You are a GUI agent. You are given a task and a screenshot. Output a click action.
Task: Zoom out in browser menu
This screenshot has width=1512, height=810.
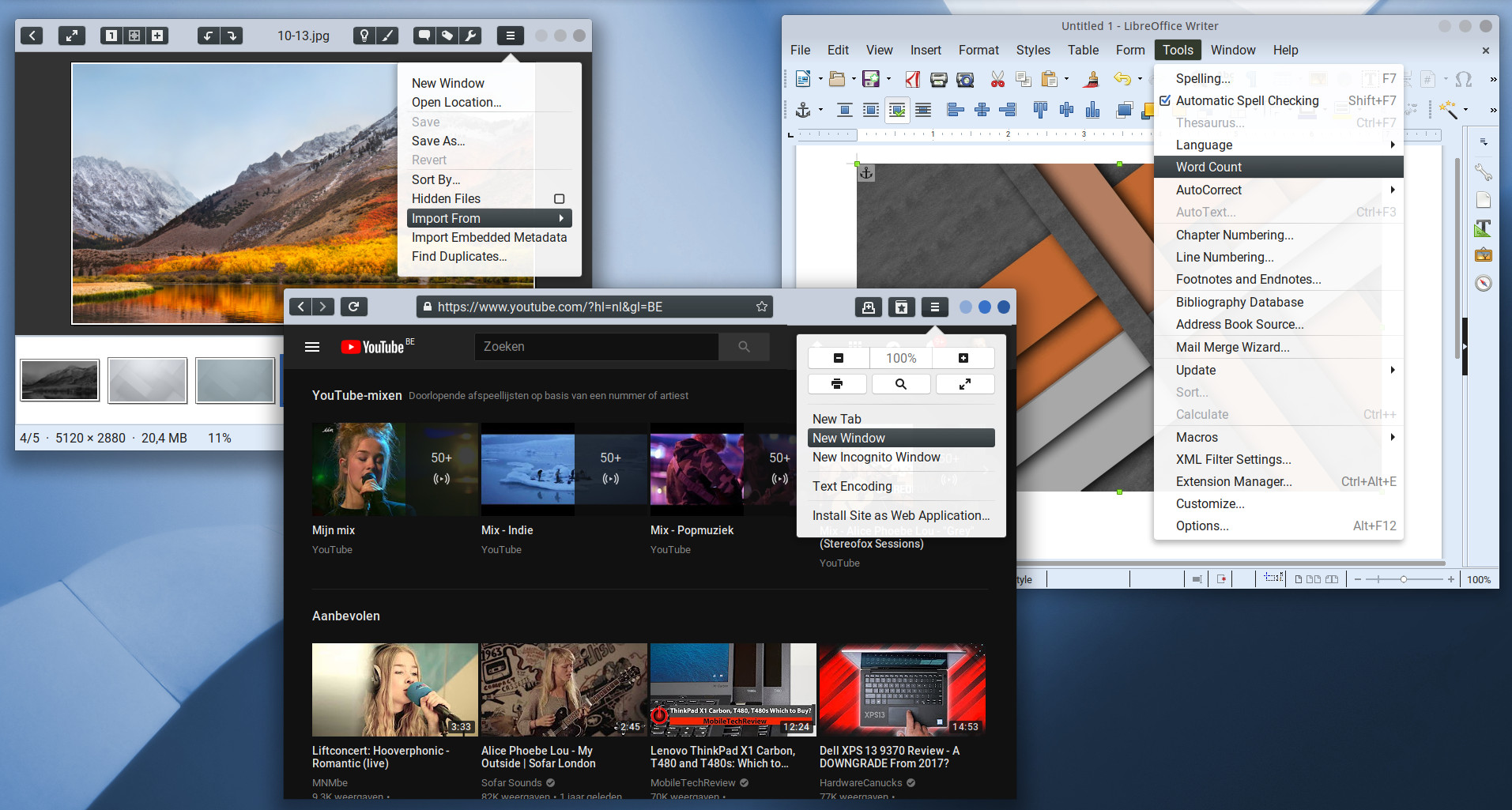[839, 358]
